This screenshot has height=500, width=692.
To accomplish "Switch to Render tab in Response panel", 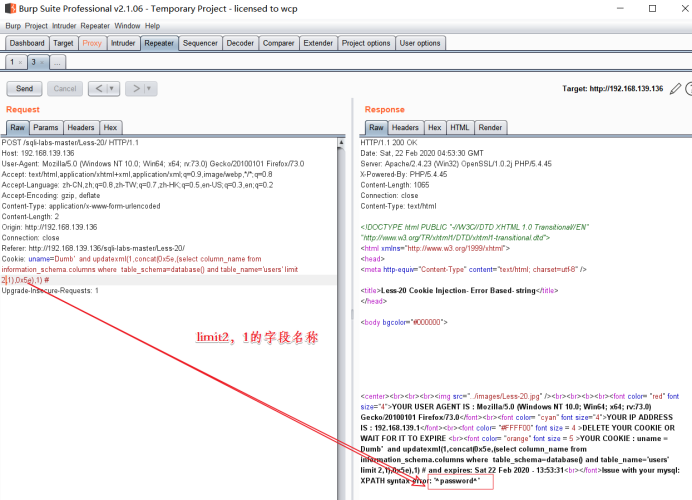I will 490,128.
